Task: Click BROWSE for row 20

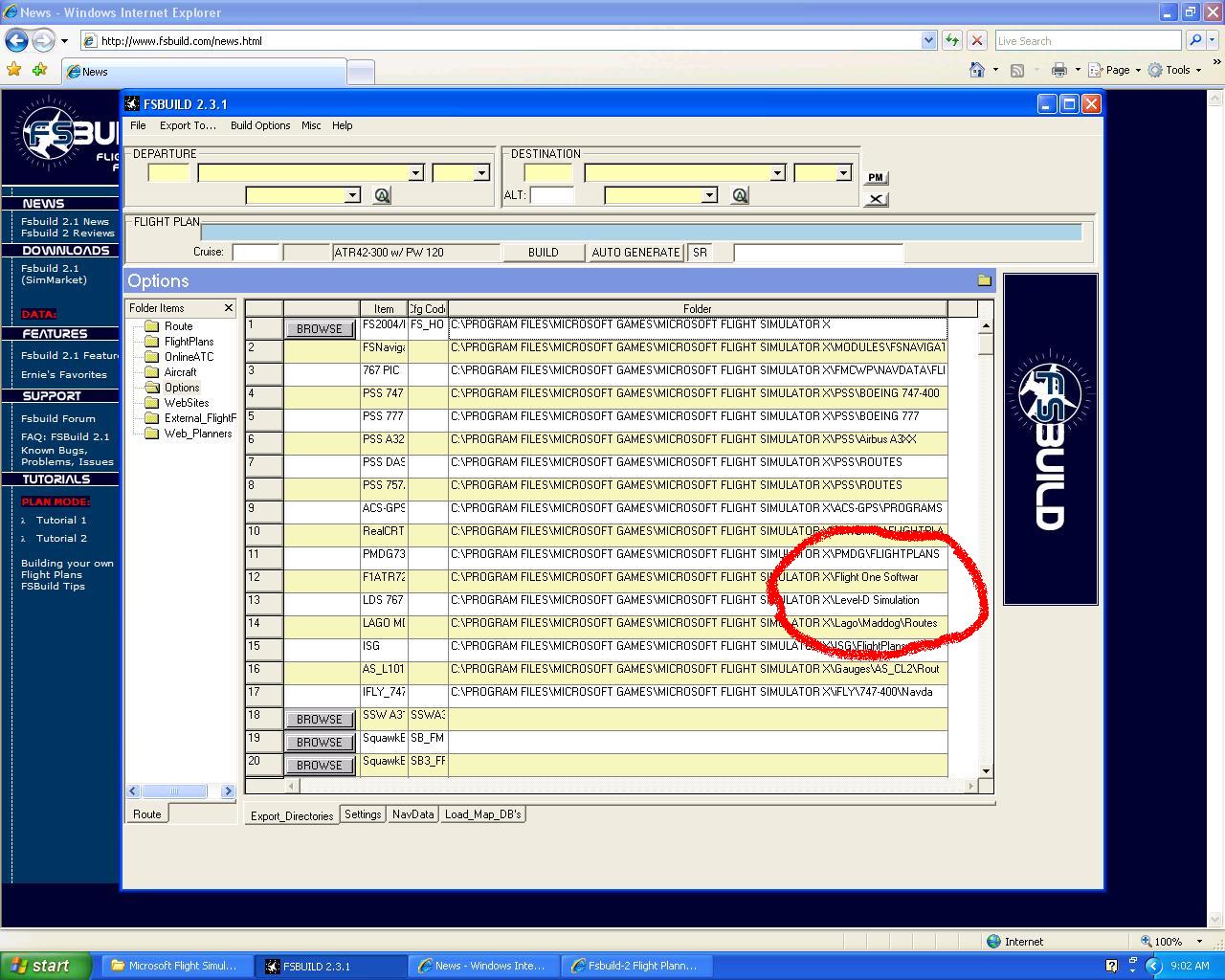Action: click(320, 766)
